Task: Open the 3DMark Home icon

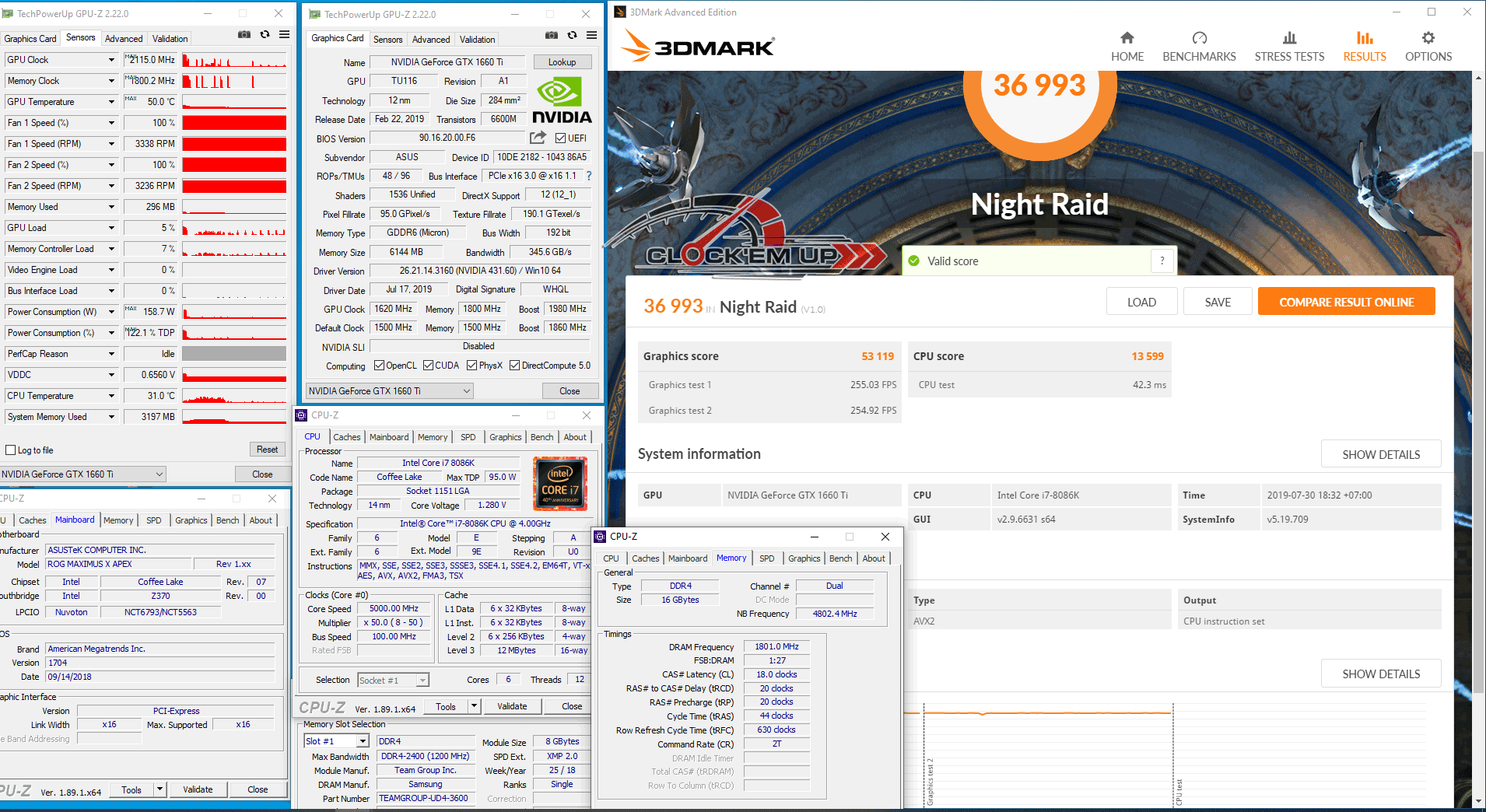Action: pyautogui.click(x=1127, y=38)
